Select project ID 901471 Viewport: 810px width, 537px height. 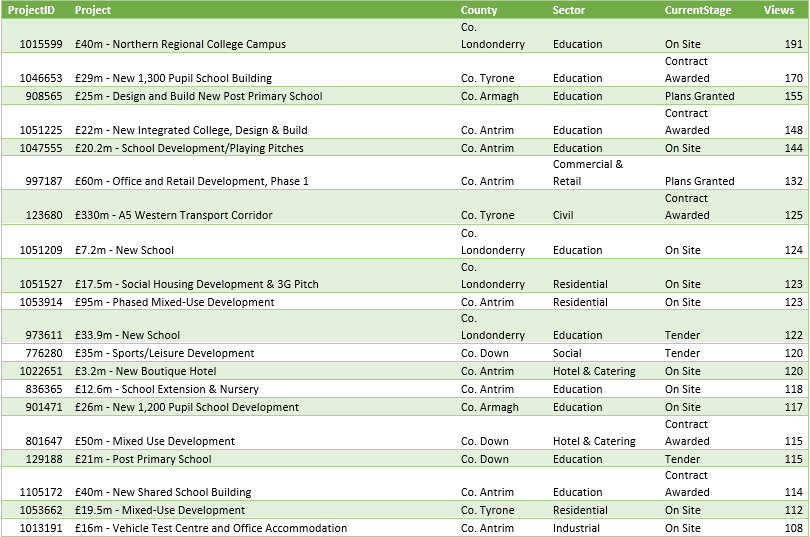point(44,408)
